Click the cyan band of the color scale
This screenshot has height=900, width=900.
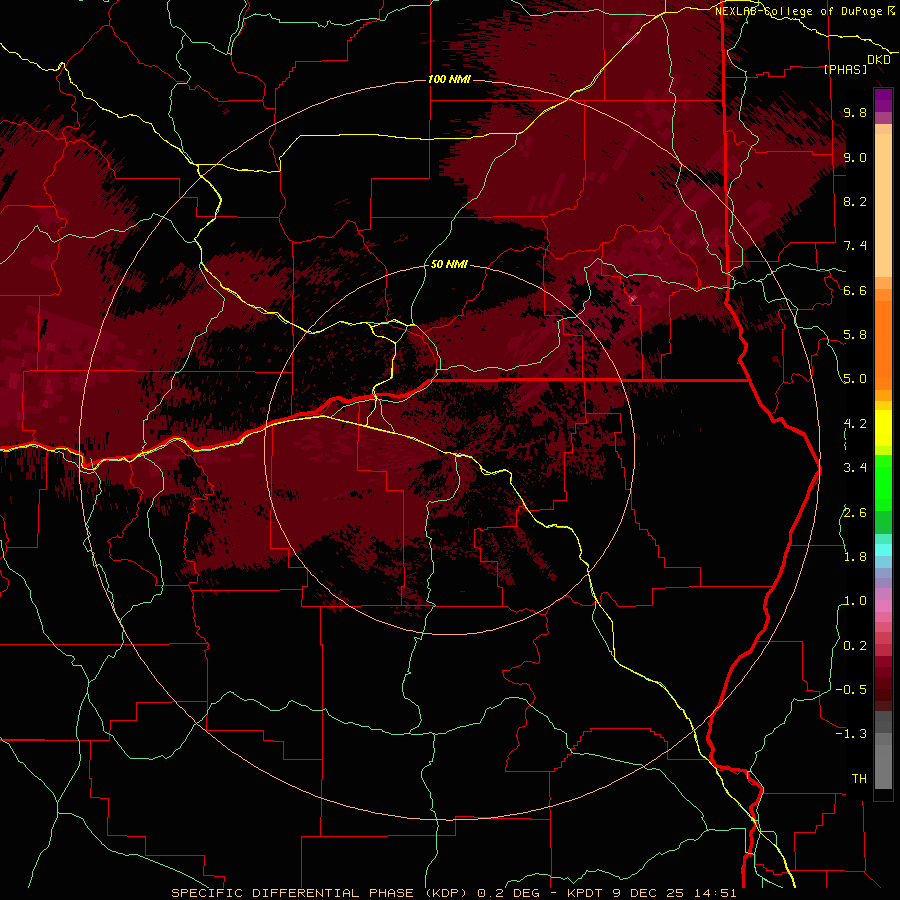[883, 550]
